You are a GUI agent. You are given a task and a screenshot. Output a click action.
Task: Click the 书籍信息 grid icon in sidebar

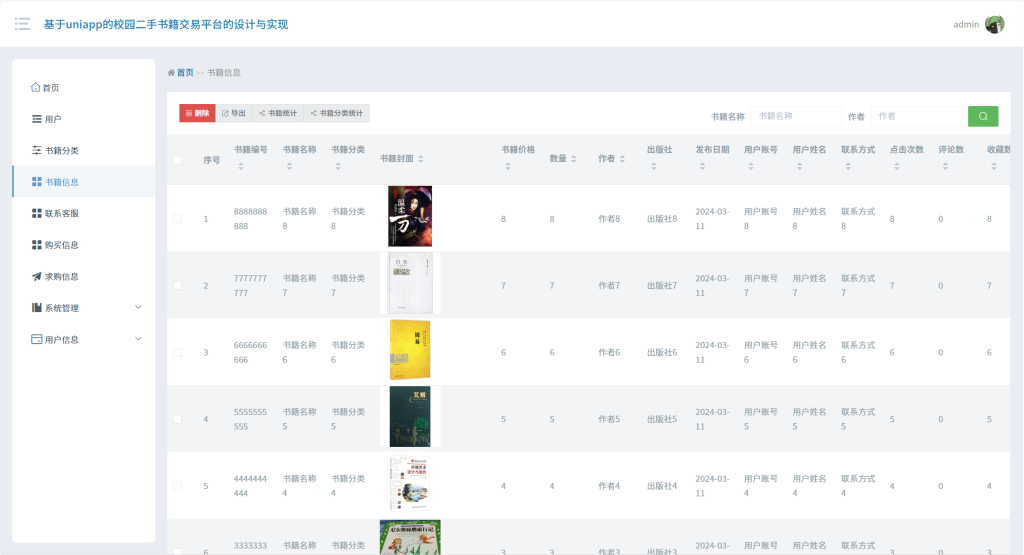[x=37, y=182]
